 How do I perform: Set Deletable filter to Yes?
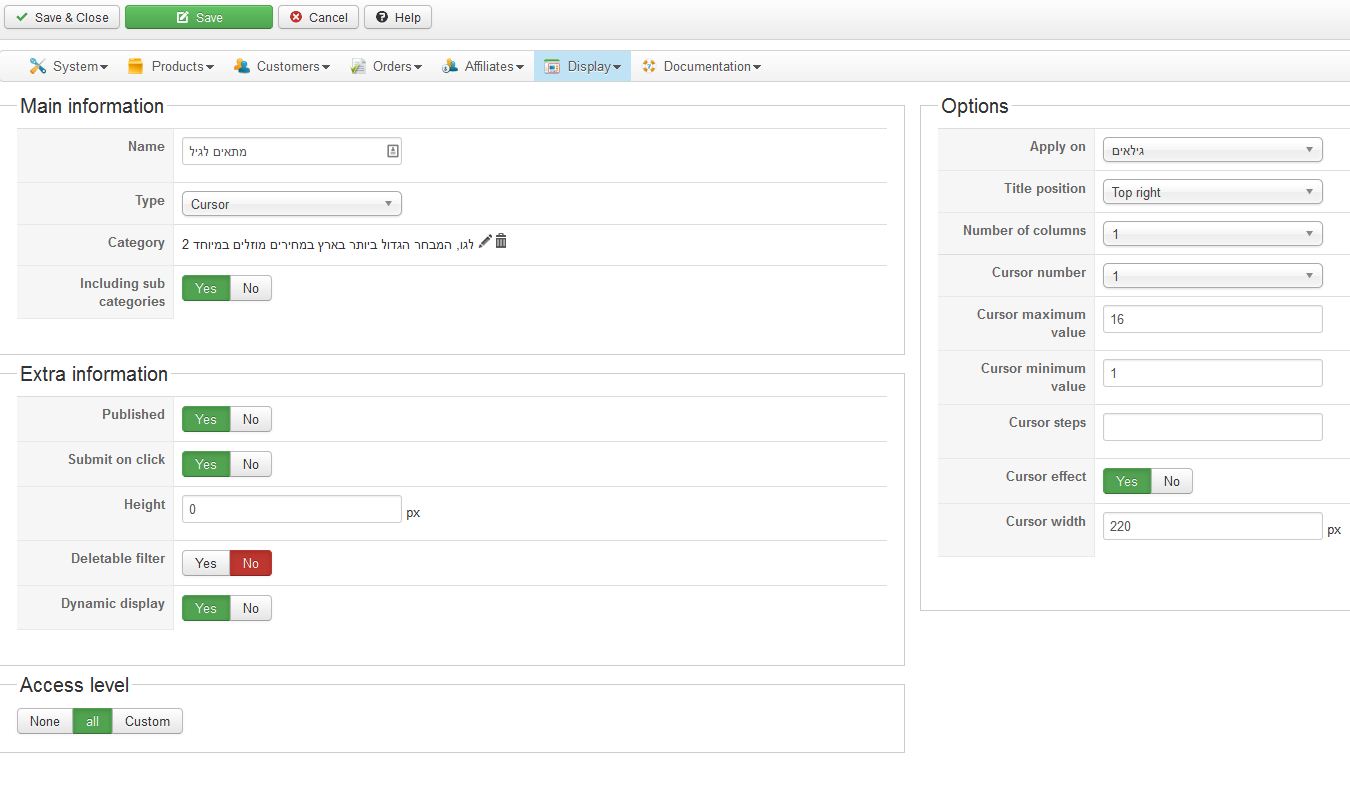tap(206, 564)
